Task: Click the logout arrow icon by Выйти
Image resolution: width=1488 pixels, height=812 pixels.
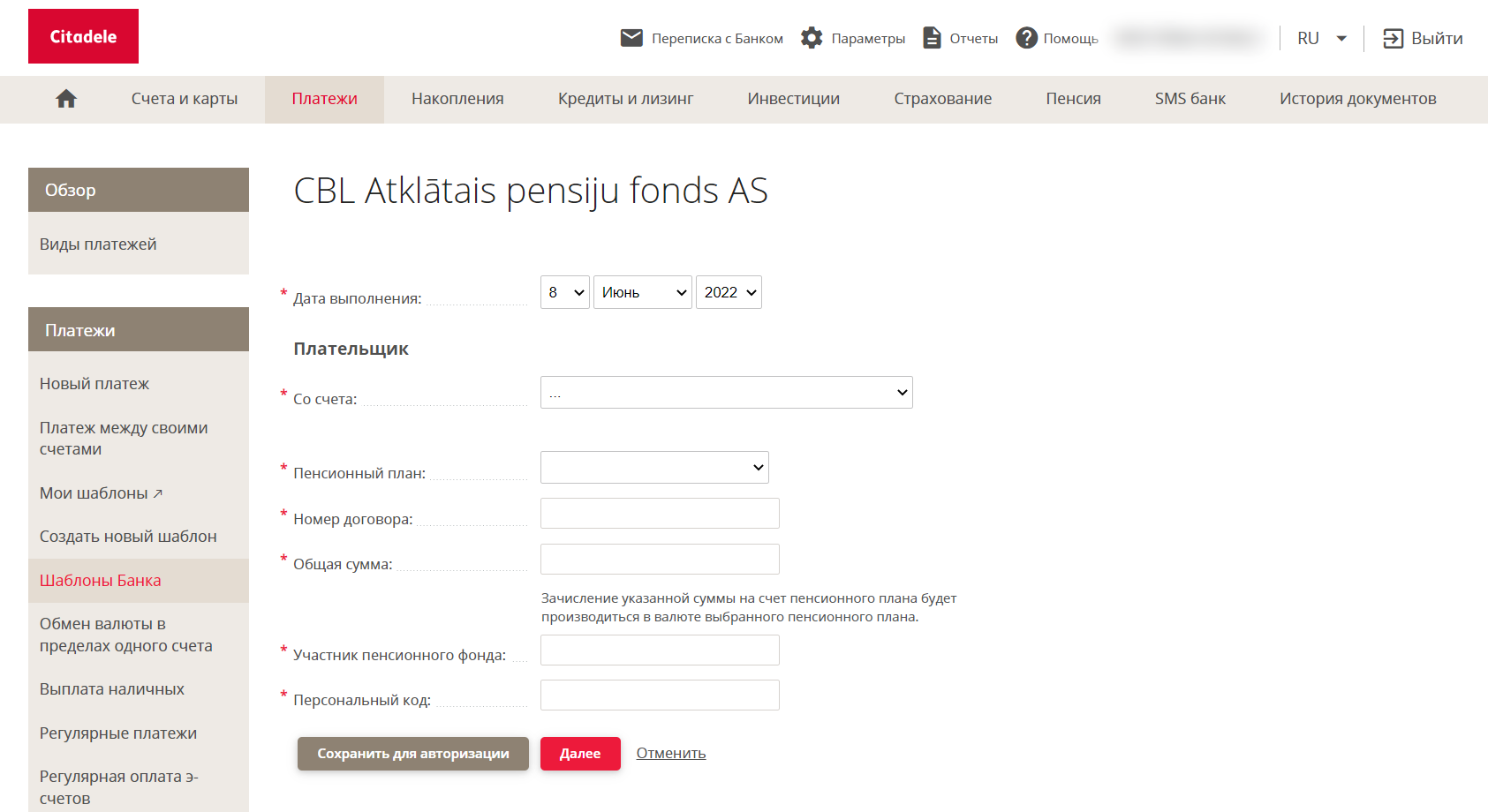Action: point(1393,38)
